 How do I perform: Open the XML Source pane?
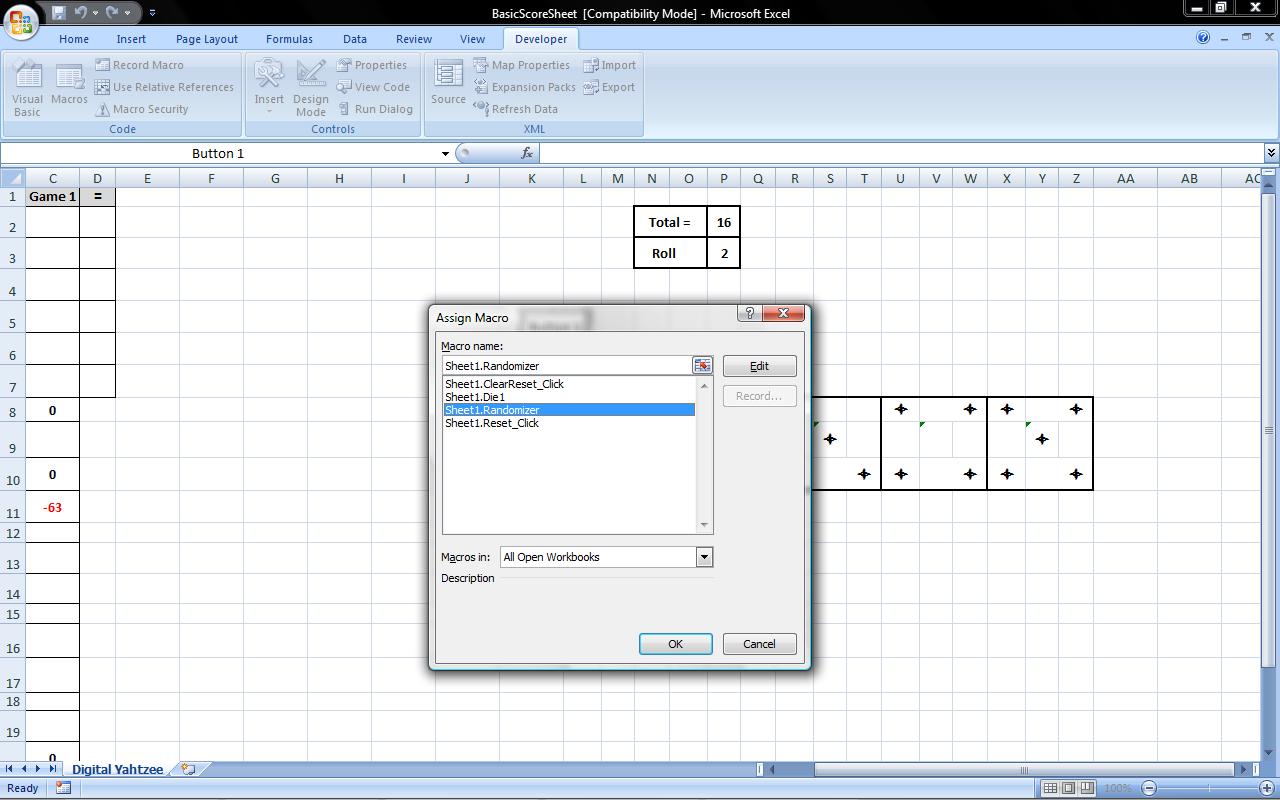coord(448,84)
